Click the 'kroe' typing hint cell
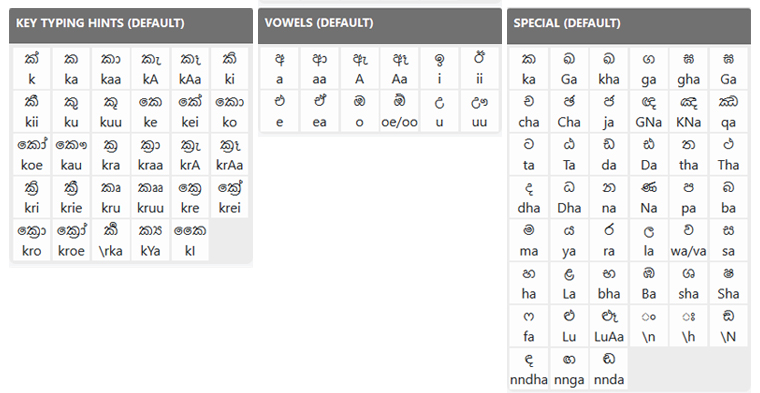The height and width of the screenshot is (393, 760). tap(71, 240)
